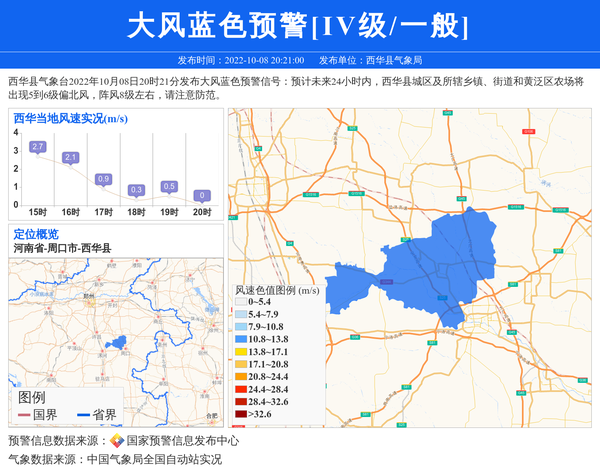Click the 0 data label at 20时
600x471 pixels.
click(x=202, y=195)
